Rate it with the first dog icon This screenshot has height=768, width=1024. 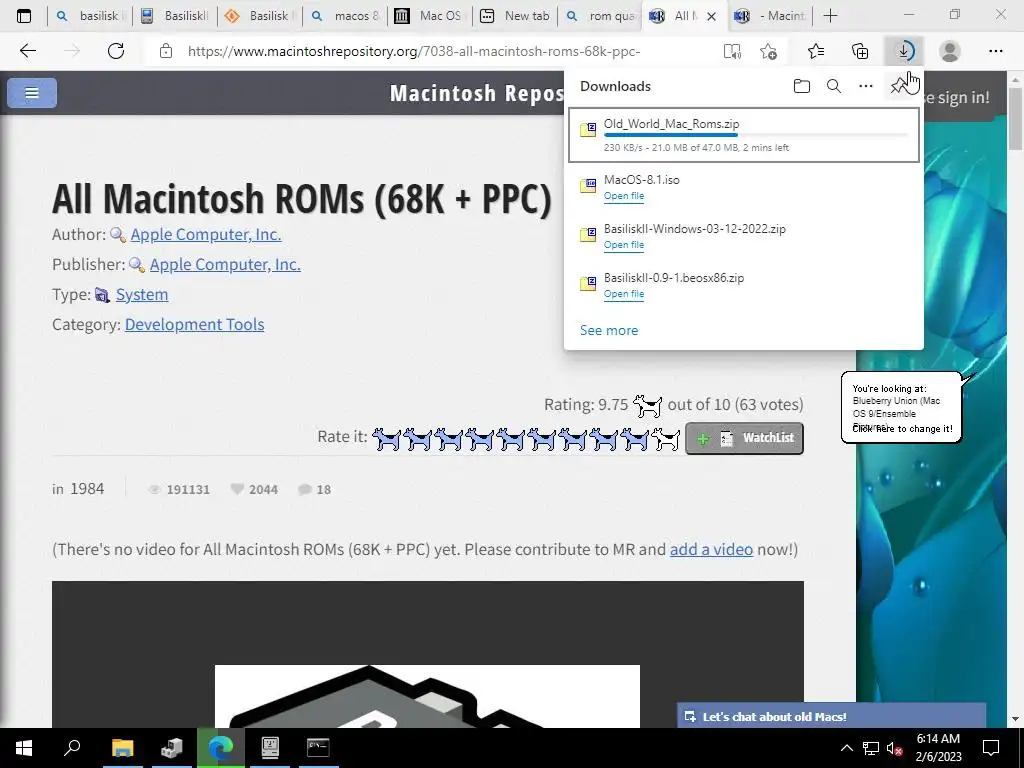coord(386,439)
